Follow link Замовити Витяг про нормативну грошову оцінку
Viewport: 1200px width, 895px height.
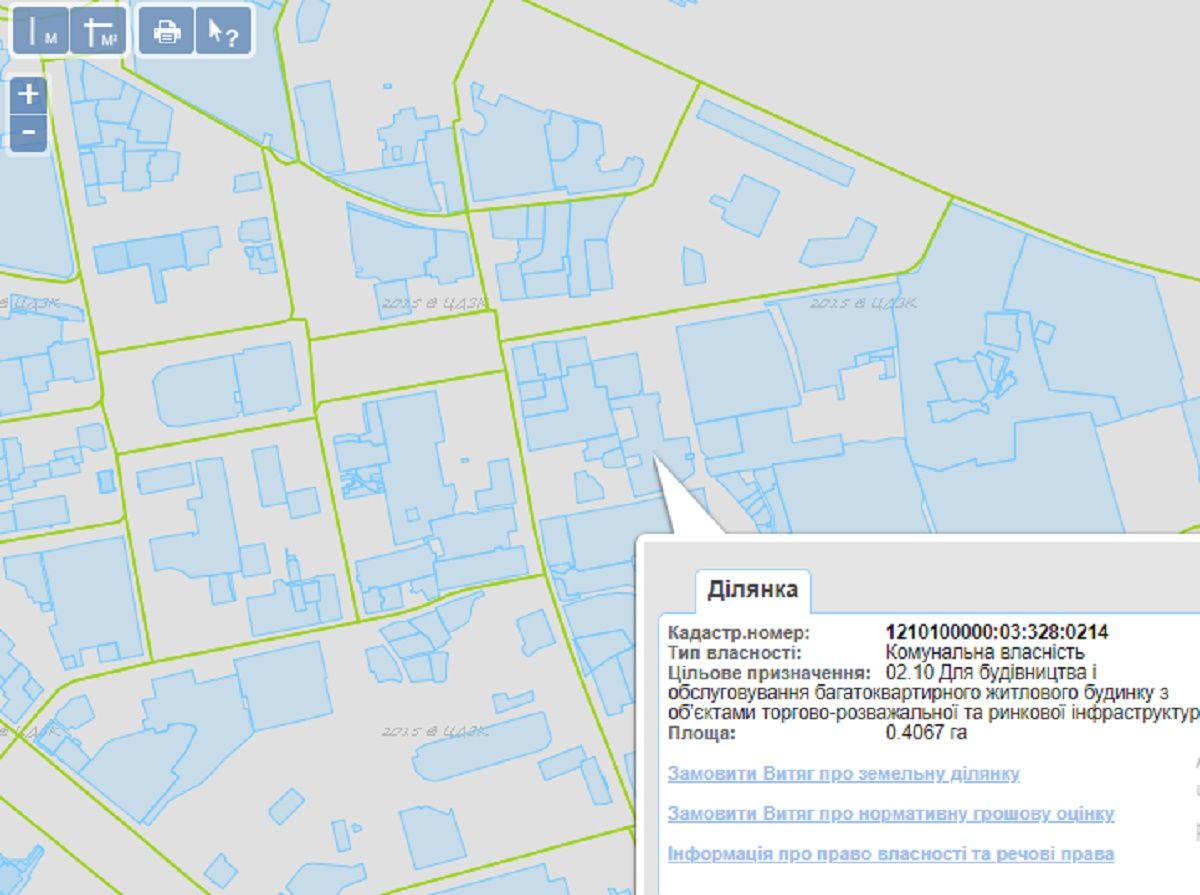pyautogui.click(x=890, y=814)
